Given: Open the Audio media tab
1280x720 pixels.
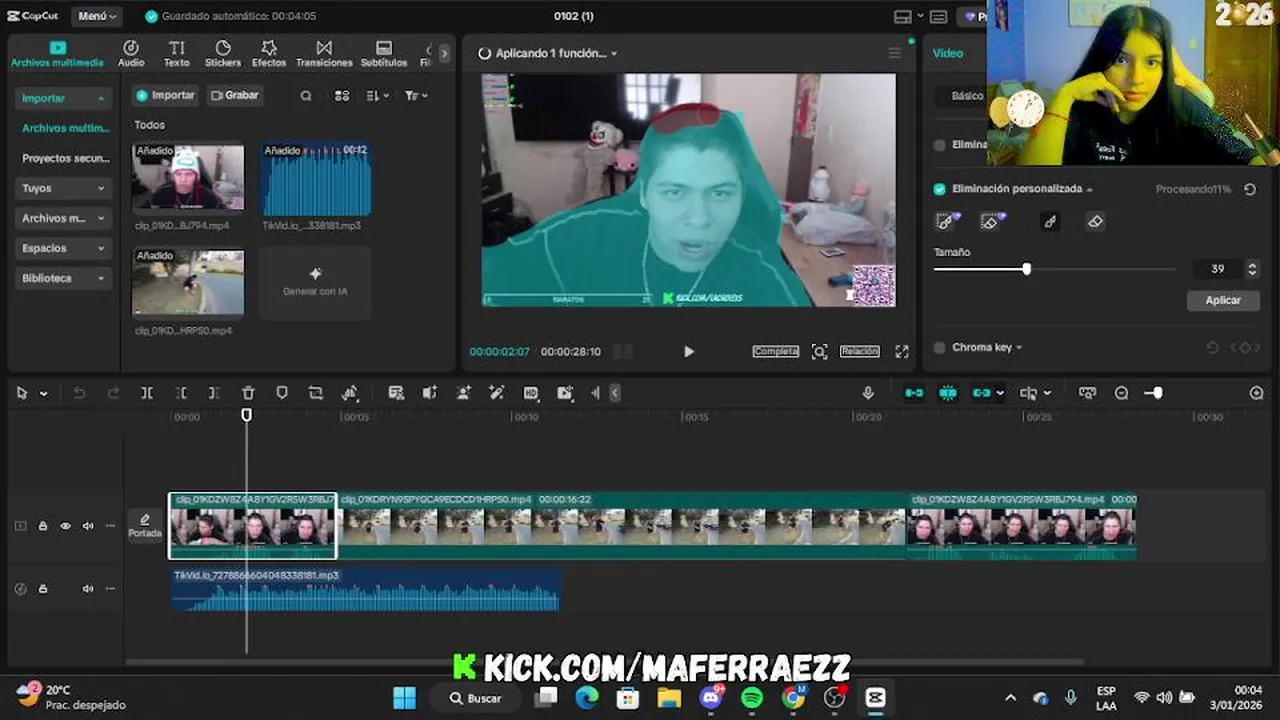Looking at the screenshot, I should pyautogui.click(x=131, y=54).
